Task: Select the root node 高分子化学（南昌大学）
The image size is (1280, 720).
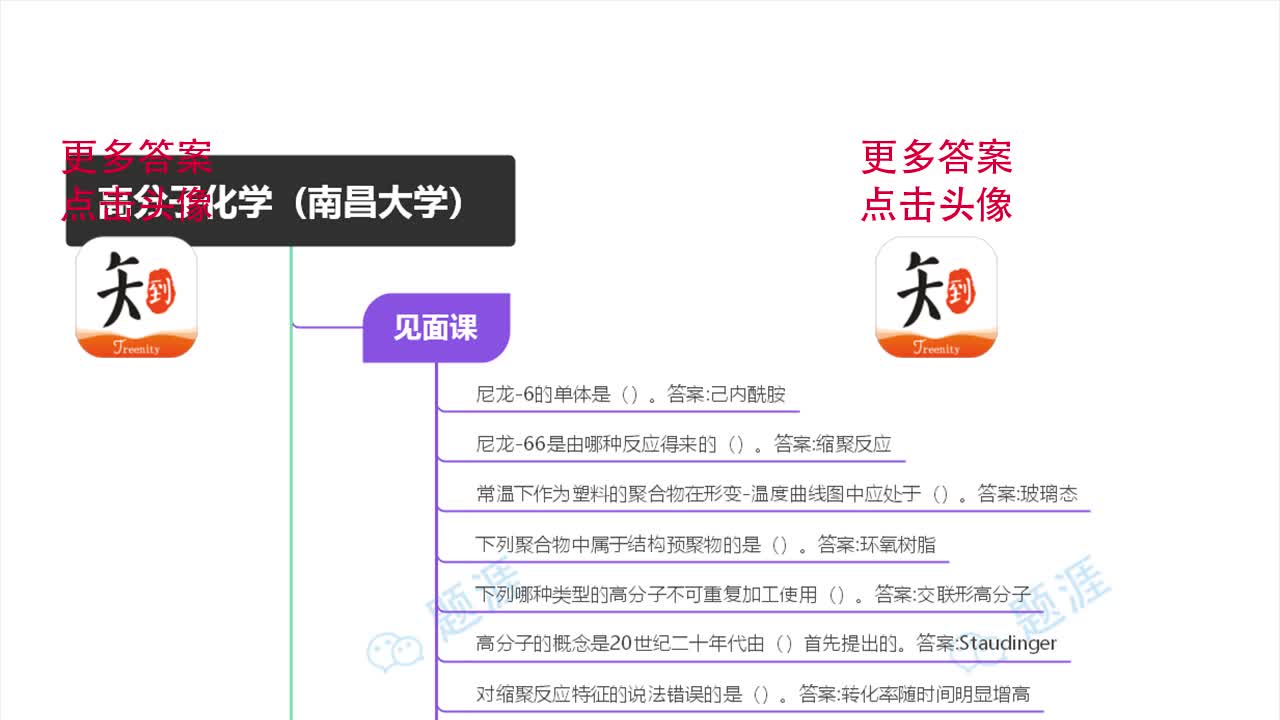Action: (290, 201)
